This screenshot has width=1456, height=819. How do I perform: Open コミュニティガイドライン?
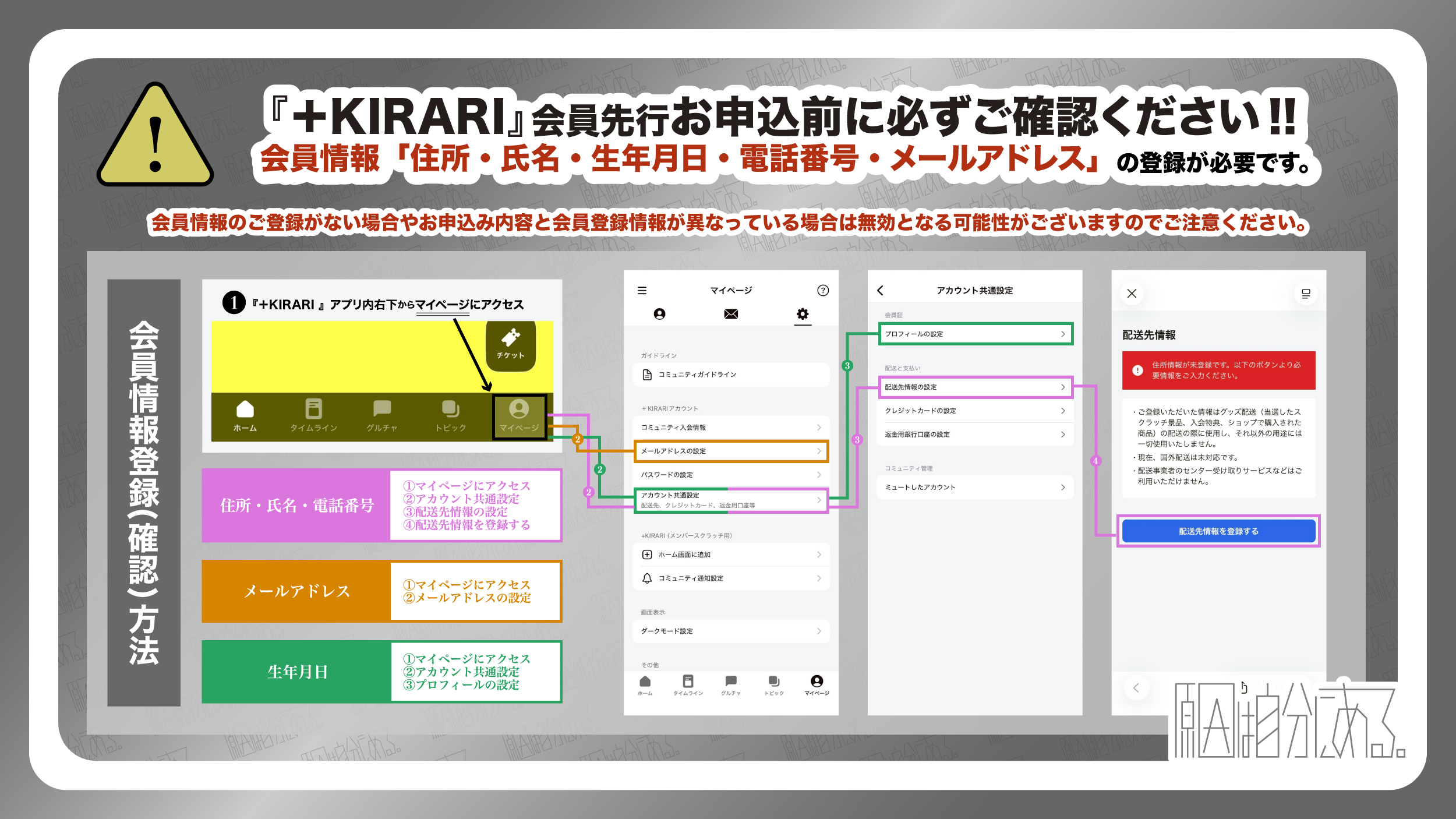[731, 375]
